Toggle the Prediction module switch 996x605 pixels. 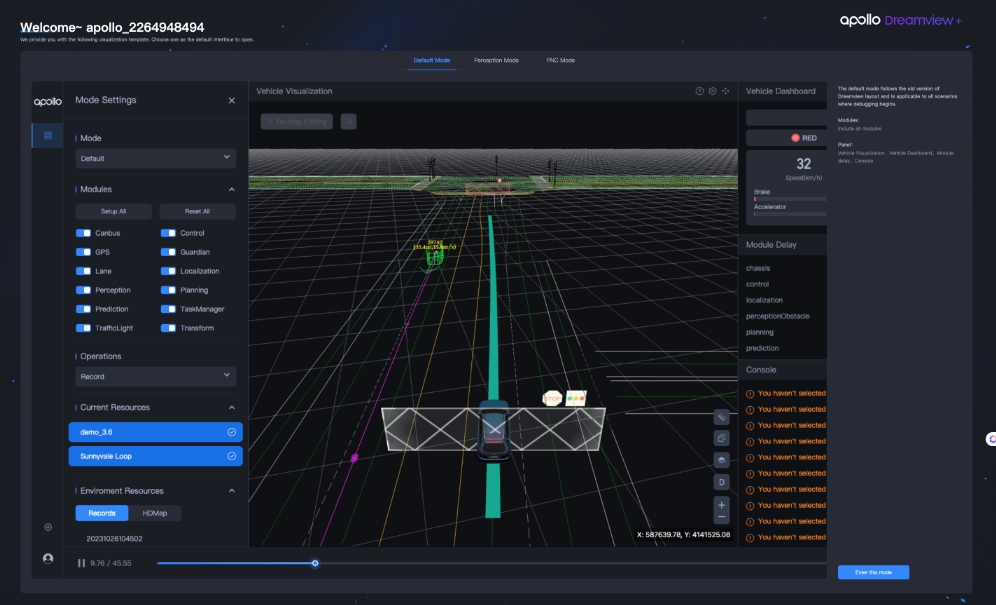click(x=83, y=309)
